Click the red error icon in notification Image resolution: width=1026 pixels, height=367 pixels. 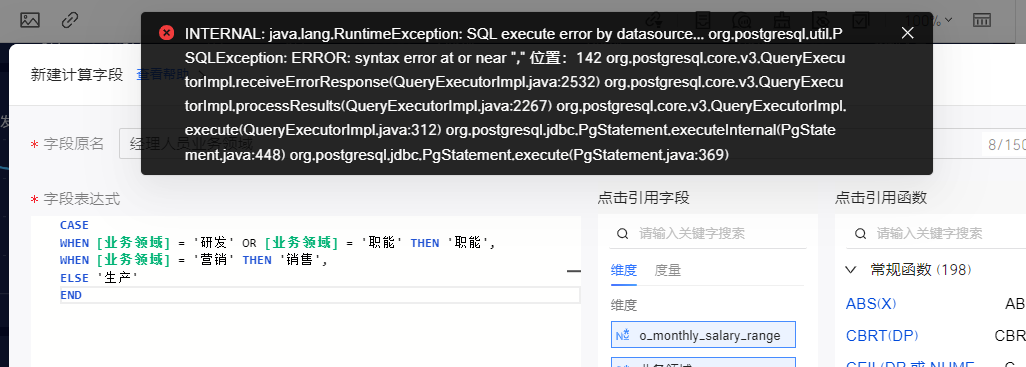[167, 33]
